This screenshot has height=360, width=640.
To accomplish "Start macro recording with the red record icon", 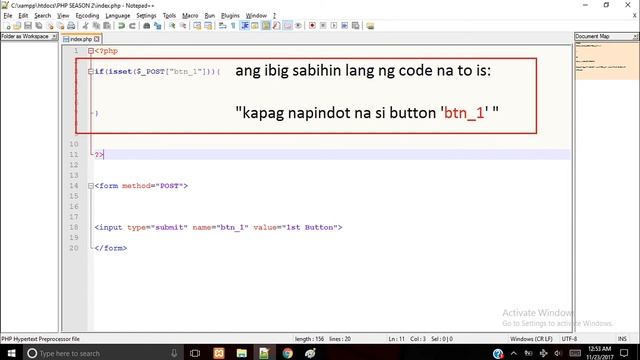I will 312,26.
